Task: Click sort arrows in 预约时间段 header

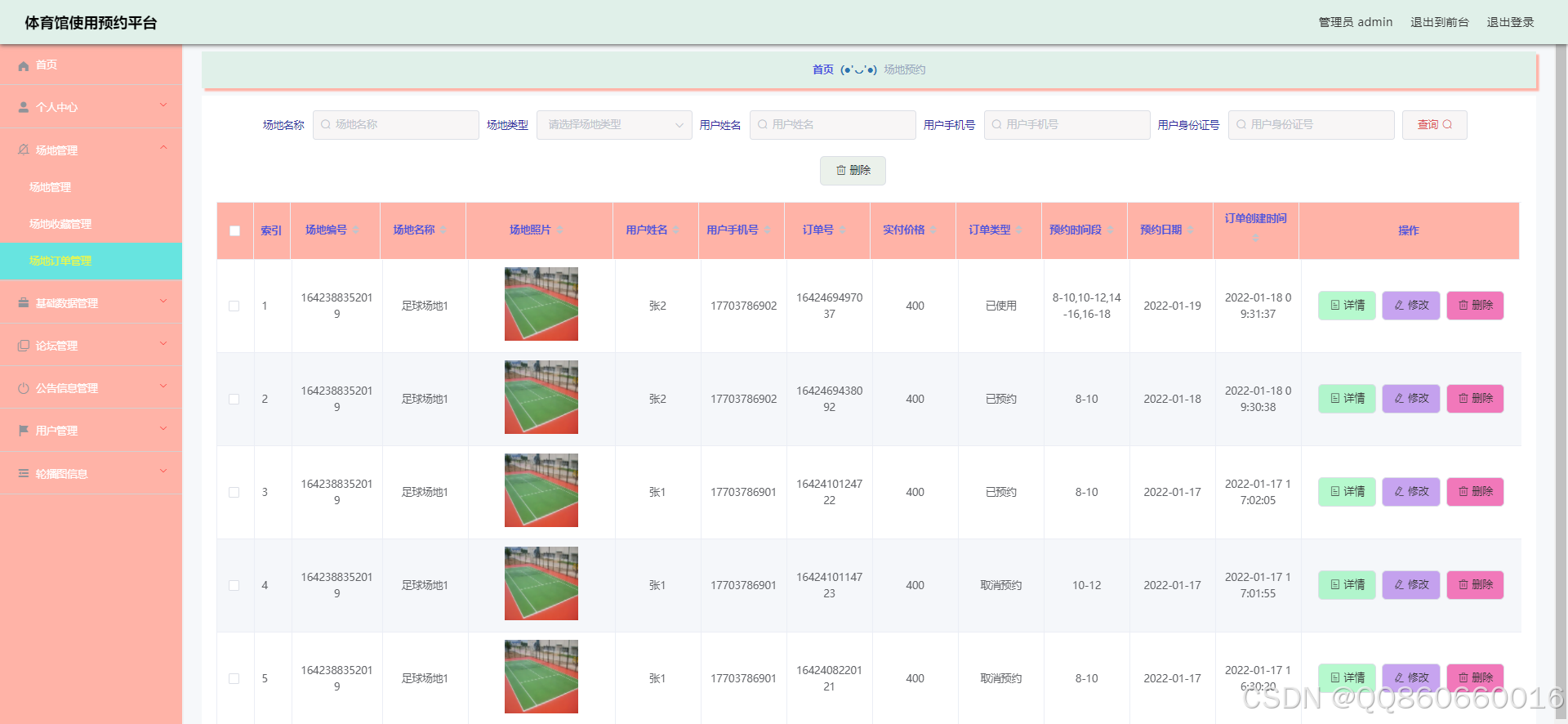Action: [1111, 230]
